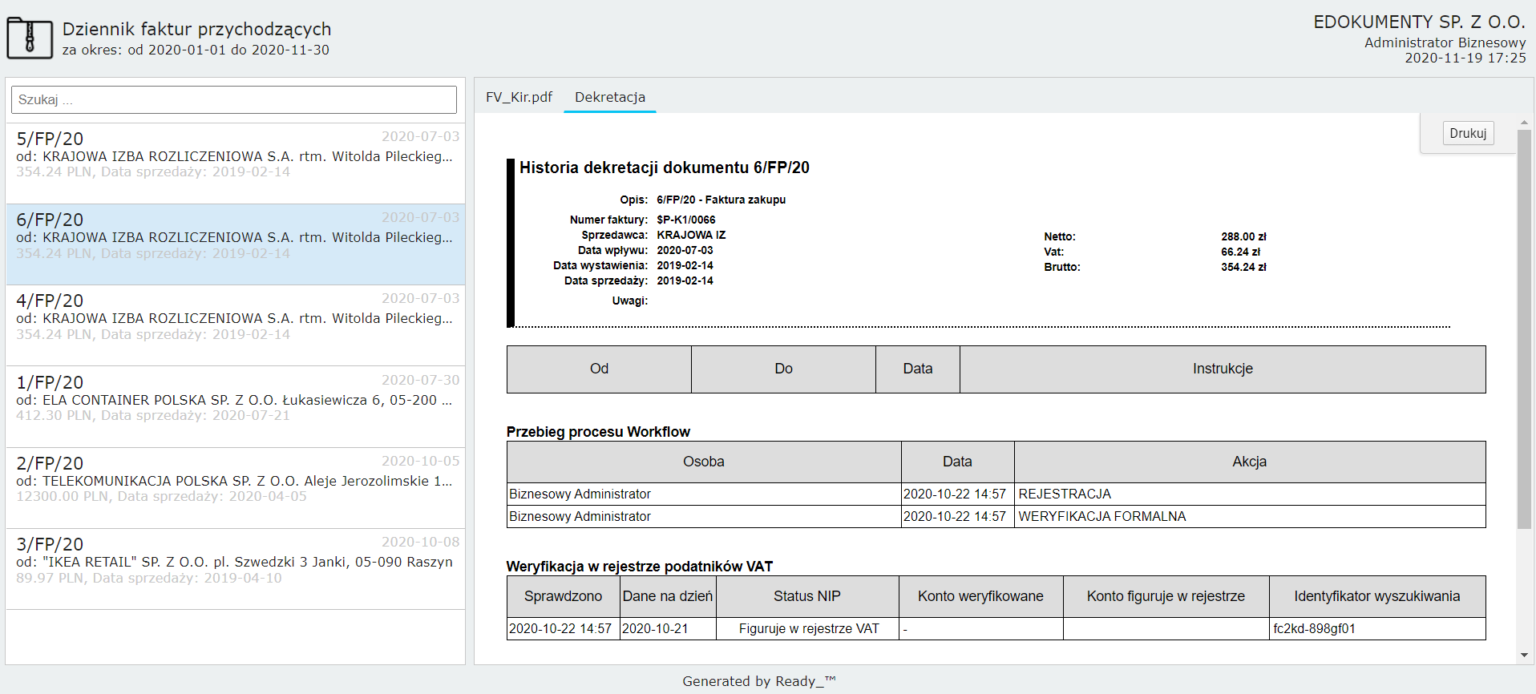1536x694 pixels.
Task: Click Sprzedawca value KRAJOWA IZ
Action: [x=691, y=235]
